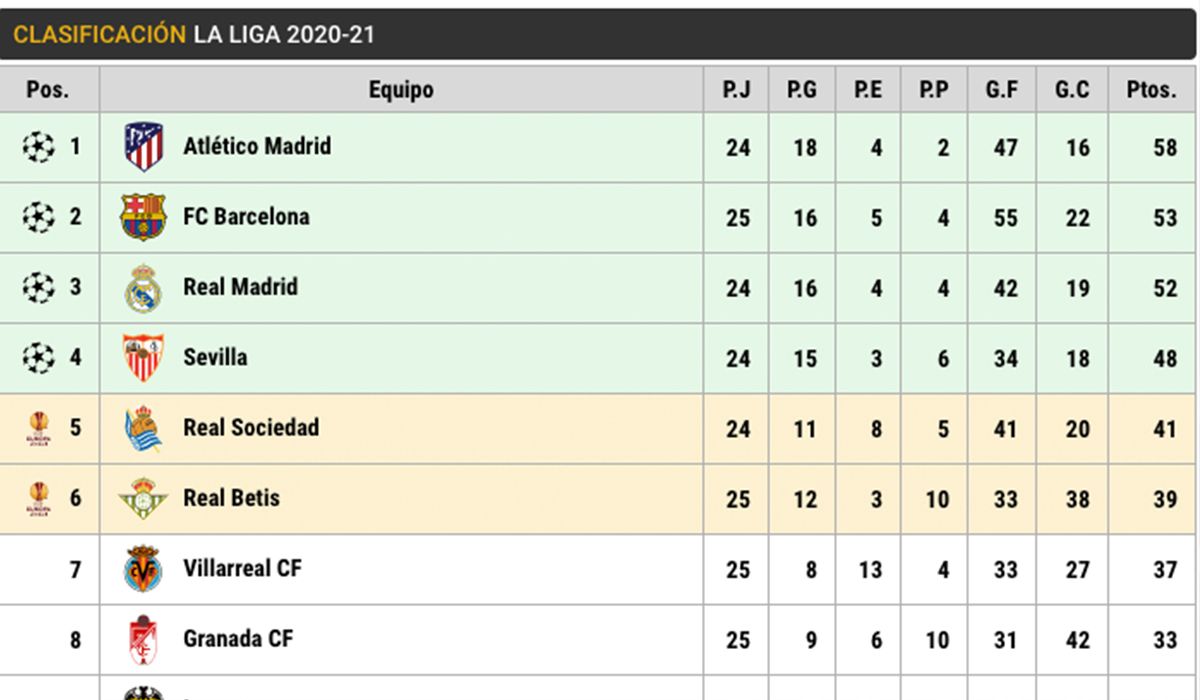Click Europa League icon beside position 5
This screenshot has width=1200, height=700.
pyautogui.click(x=38, y=429)
